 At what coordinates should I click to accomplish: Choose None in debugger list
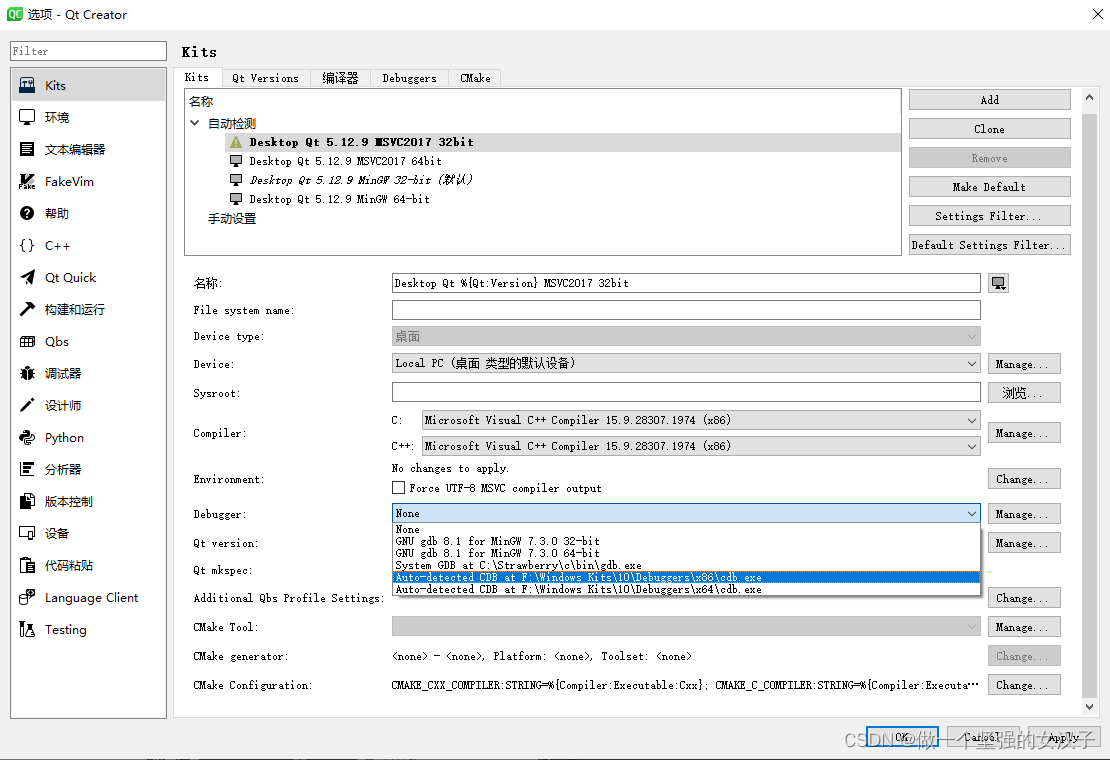point(686,529)
